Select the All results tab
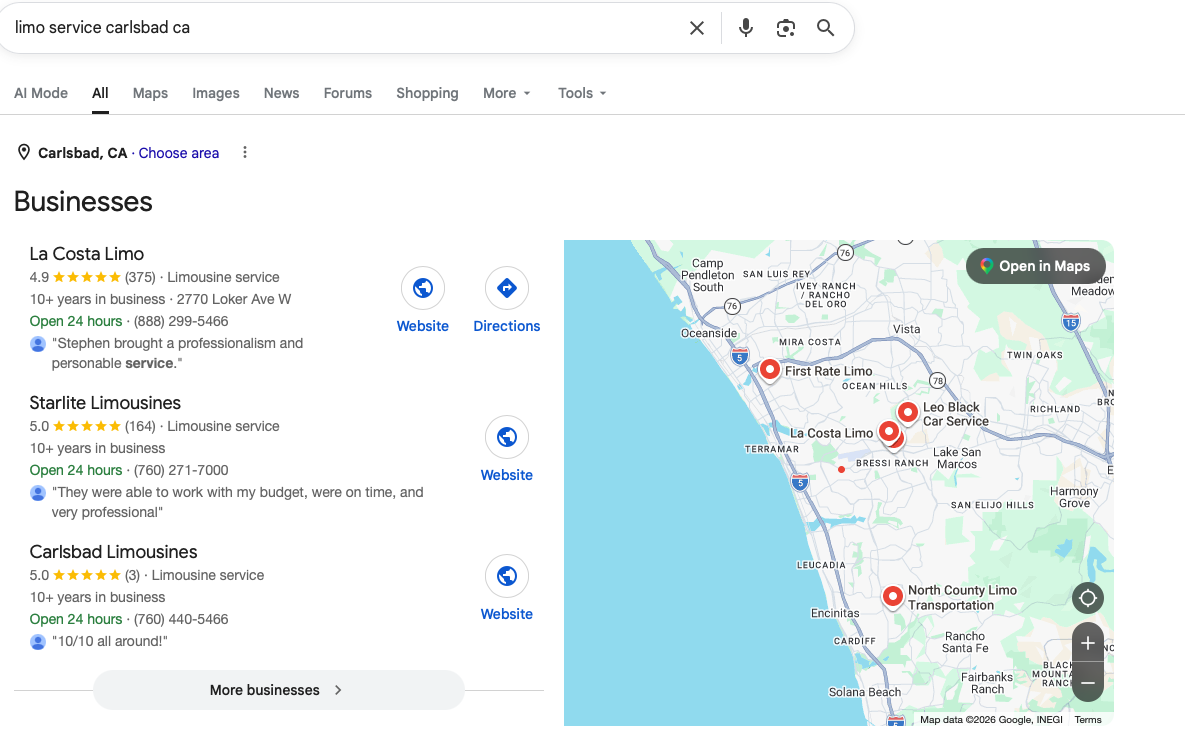This screenshot has height=730, width=1185. pos(101,93)
